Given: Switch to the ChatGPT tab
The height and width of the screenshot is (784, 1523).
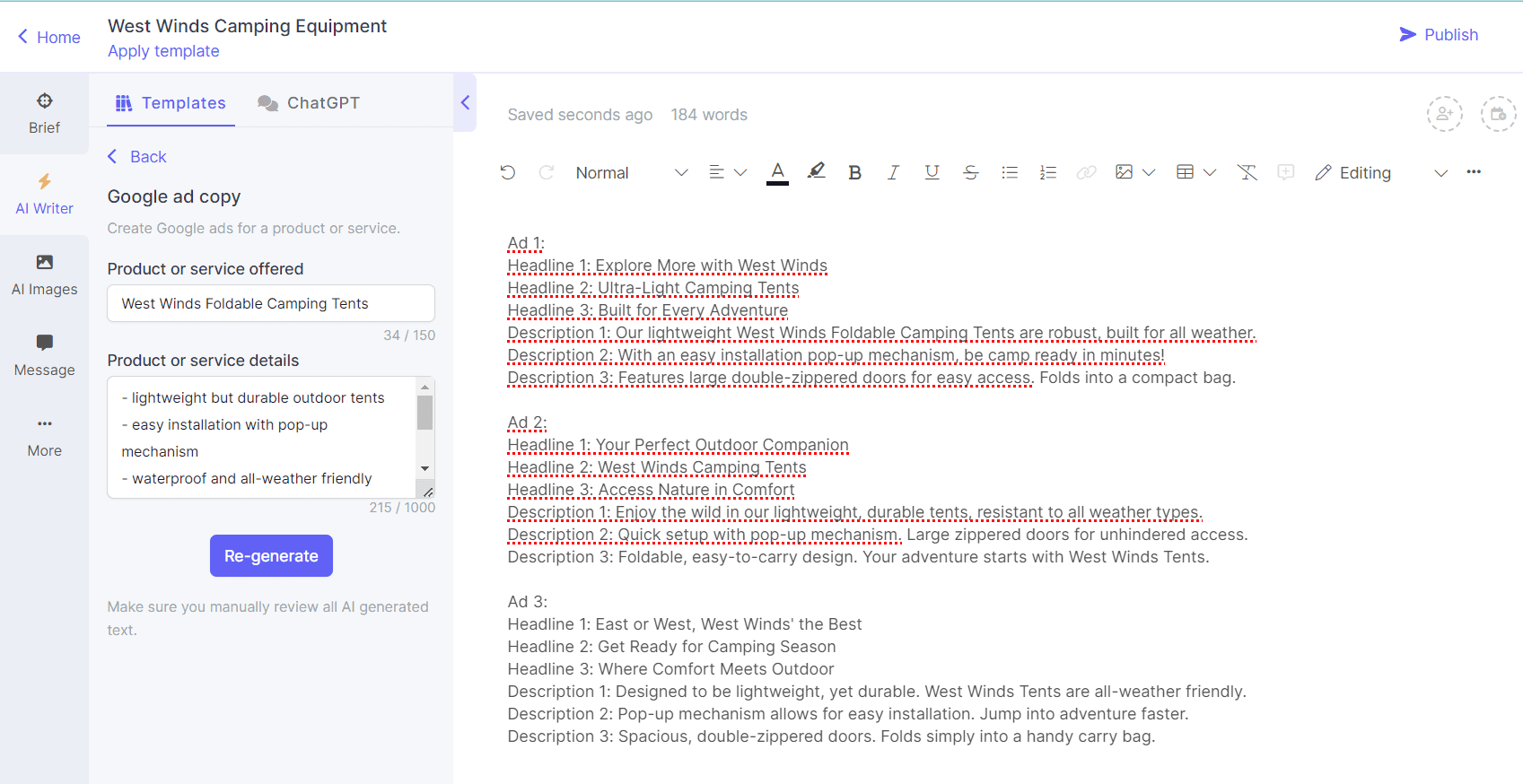Looking at the screenshot, I should [x=309, y=103].
